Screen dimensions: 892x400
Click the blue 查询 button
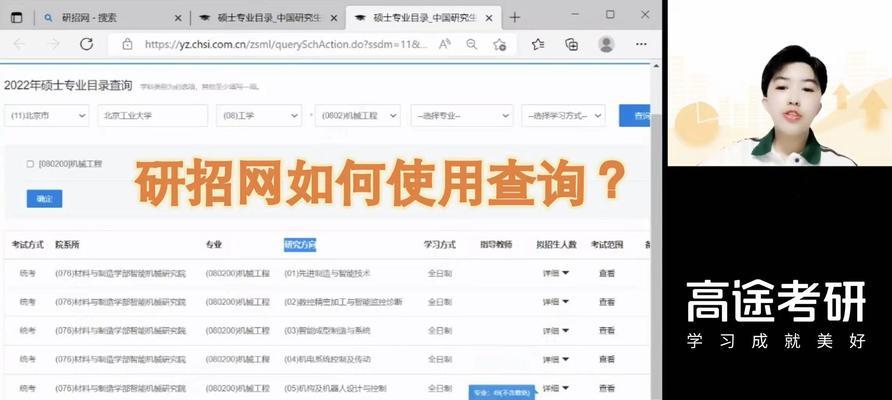point(635,116)
